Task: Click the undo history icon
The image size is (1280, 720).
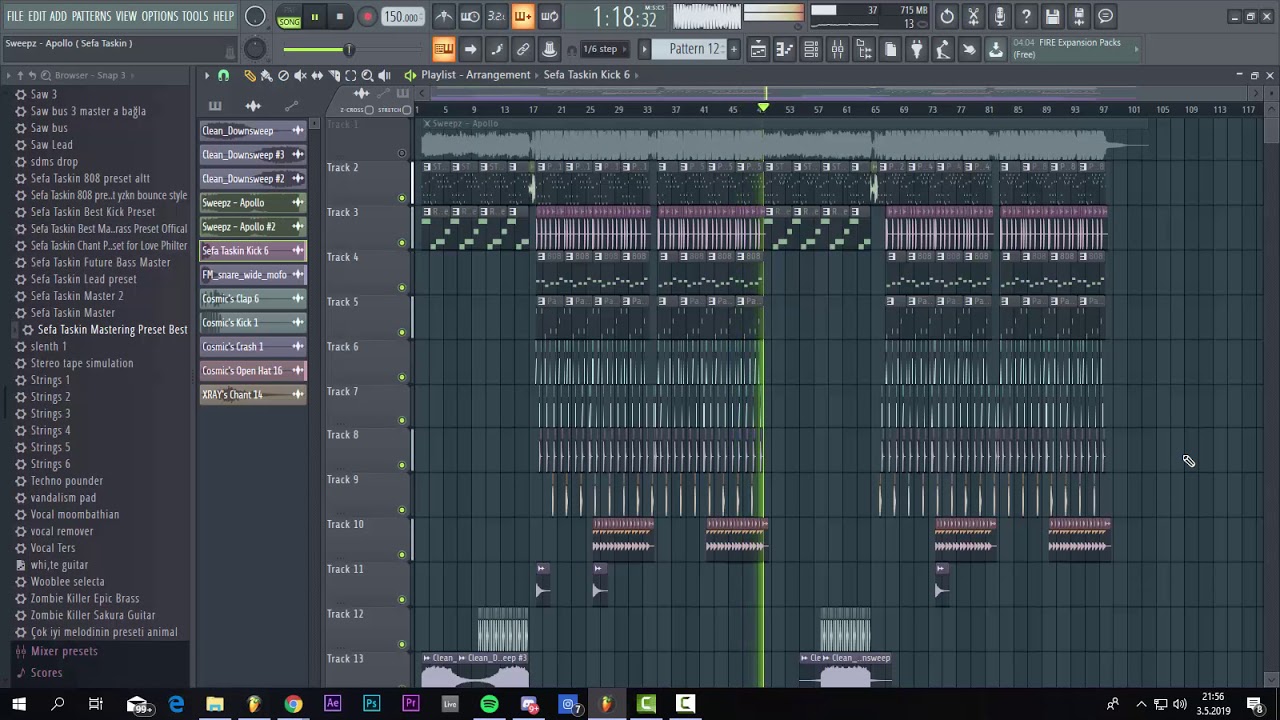Action: [x=947, y=16]
